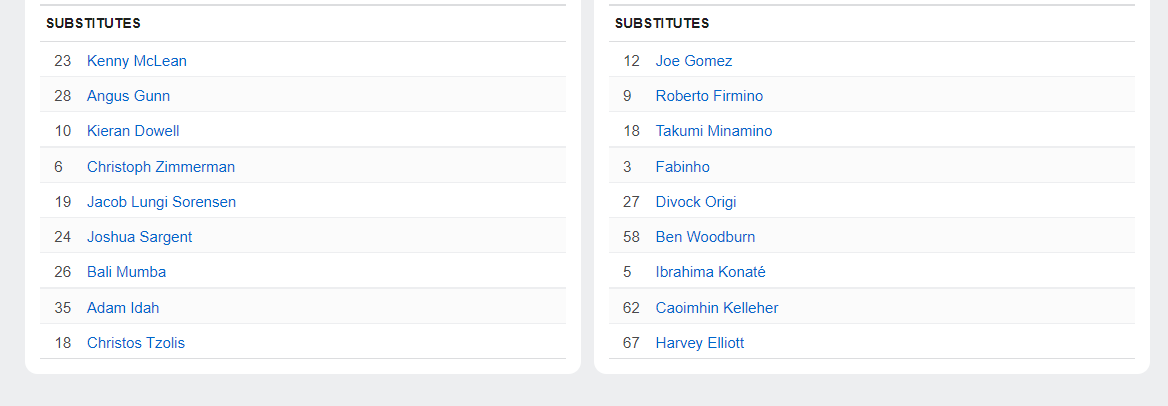
Task: Click the Angus Gunn link
Action: click(128, 96)
